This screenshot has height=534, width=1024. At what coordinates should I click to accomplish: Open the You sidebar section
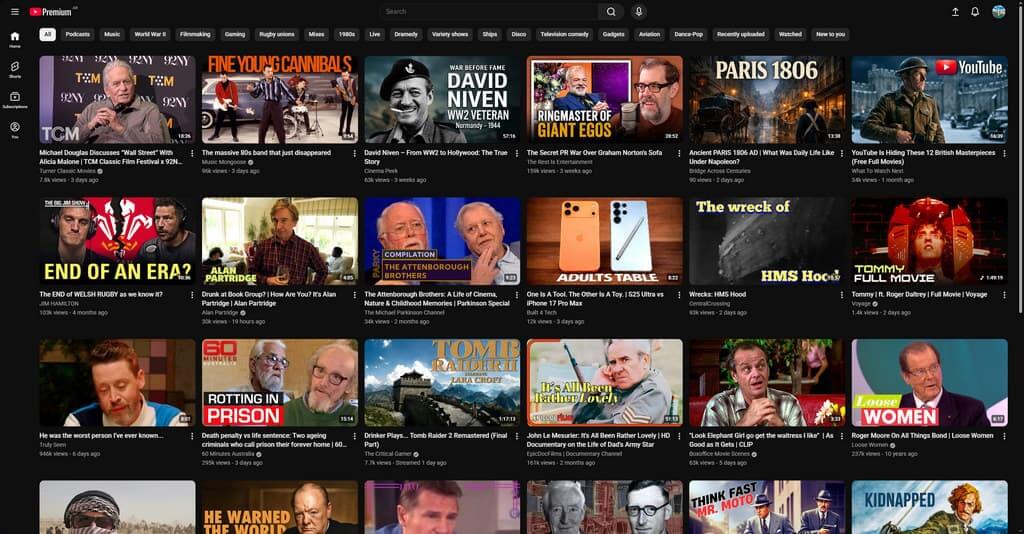[x=15, y=130]
